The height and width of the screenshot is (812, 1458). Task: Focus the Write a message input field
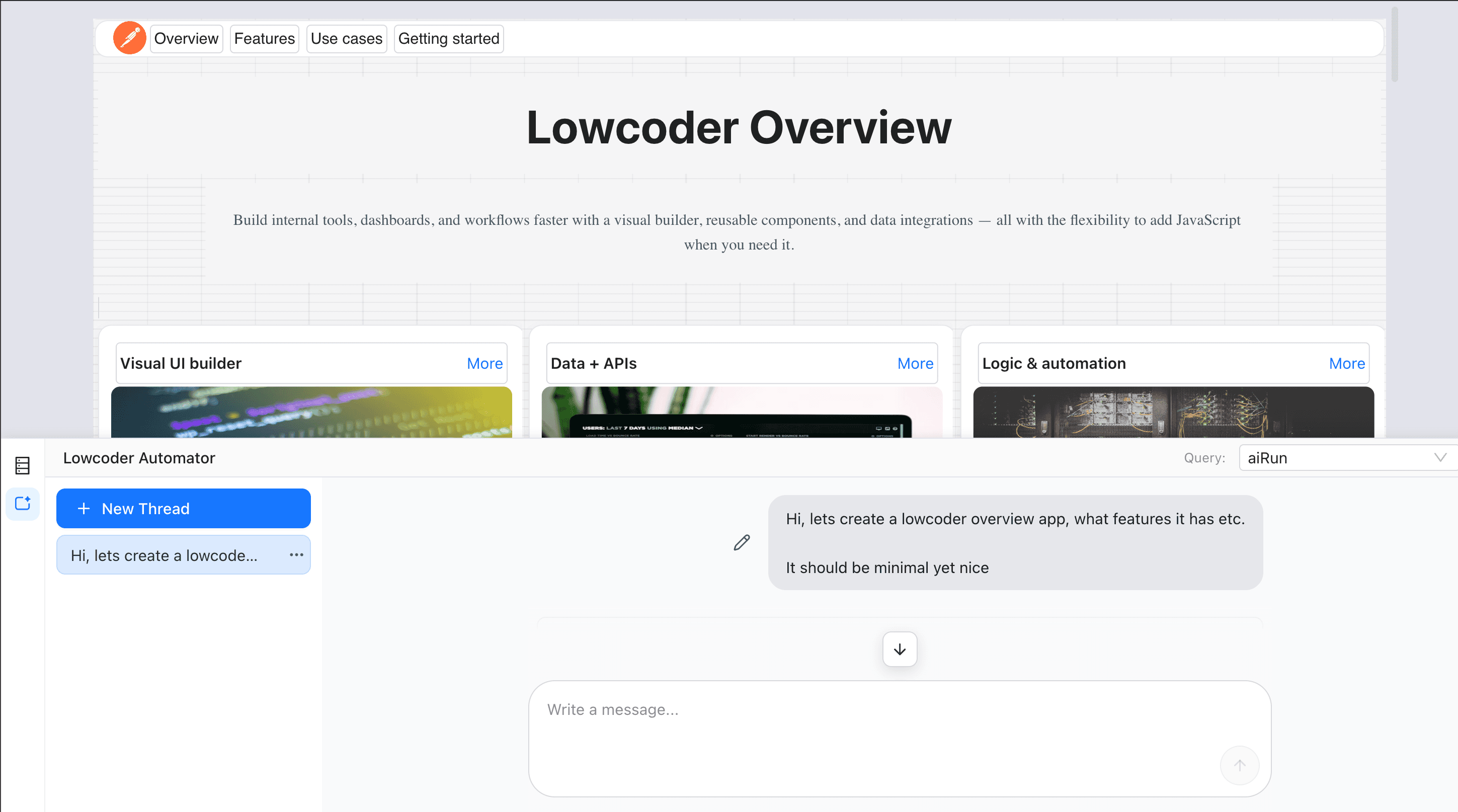[900, 739]
